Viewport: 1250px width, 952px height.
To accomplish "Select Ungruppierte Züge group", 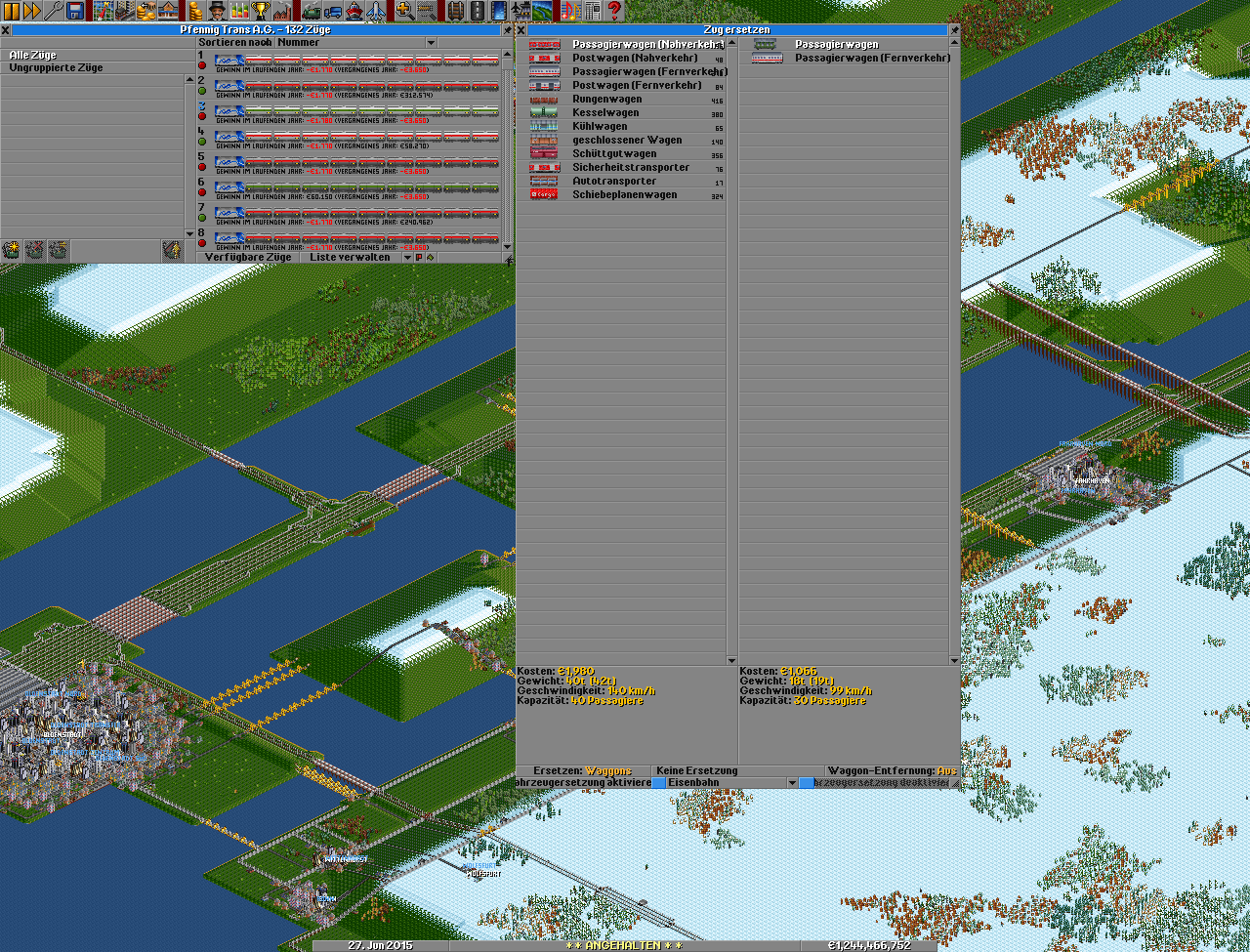I will [57, 68].
